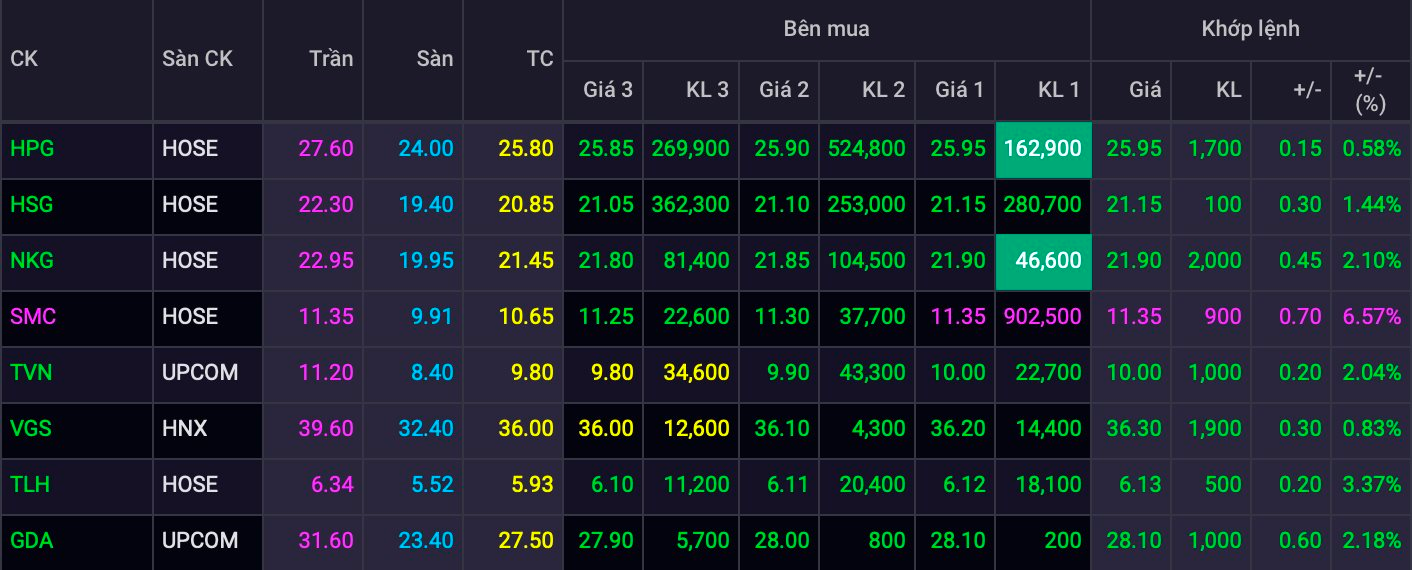
Task: Select SMC's 902,500 KL 1 cell
Action: point(1043,317)
